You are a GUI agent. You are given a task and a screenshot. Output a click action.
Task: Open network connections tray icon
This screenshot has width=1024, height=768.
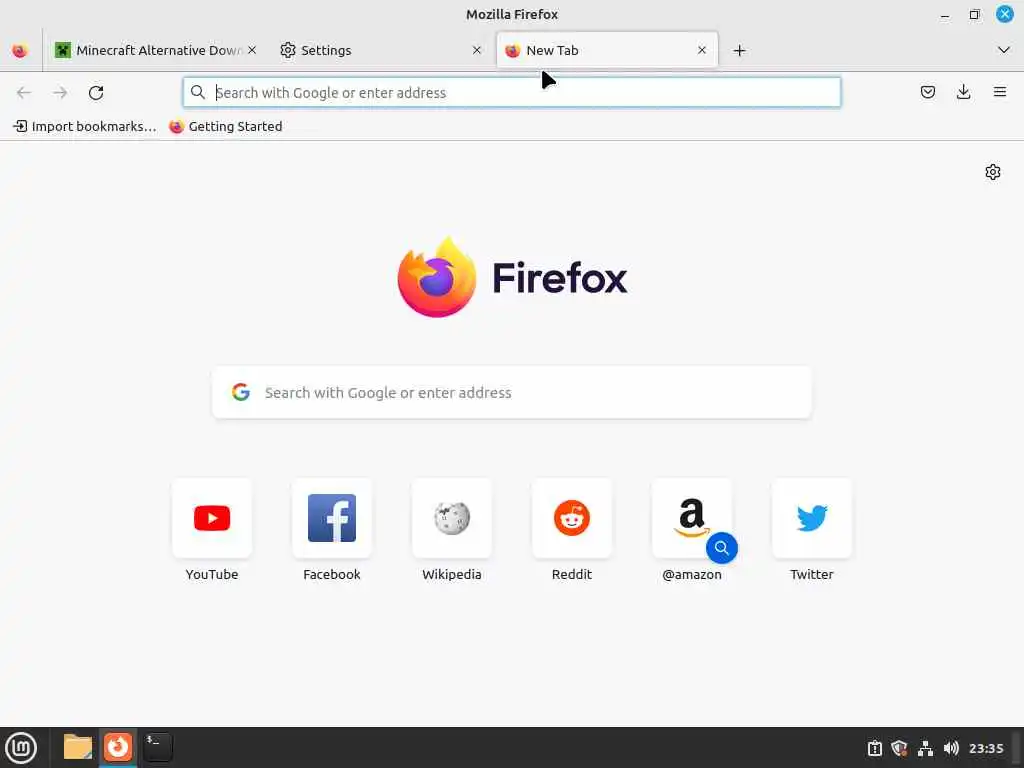point(925,748)
